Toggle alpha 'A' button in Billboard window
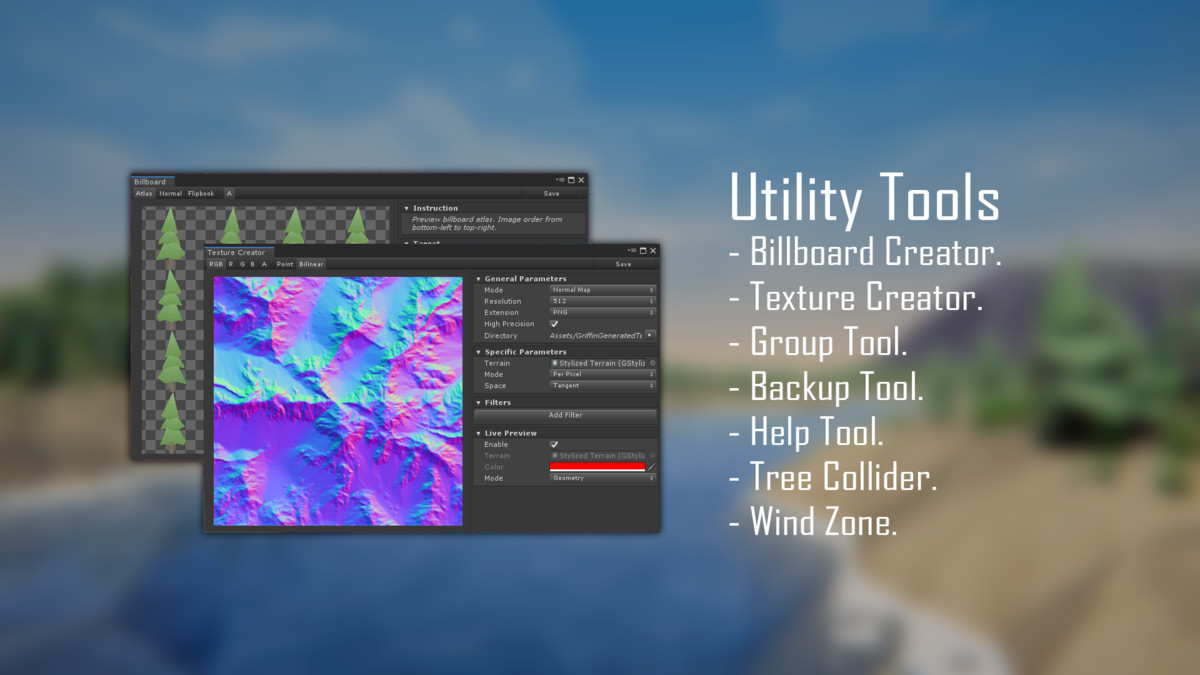1200x675 pixels. [229, 194]
